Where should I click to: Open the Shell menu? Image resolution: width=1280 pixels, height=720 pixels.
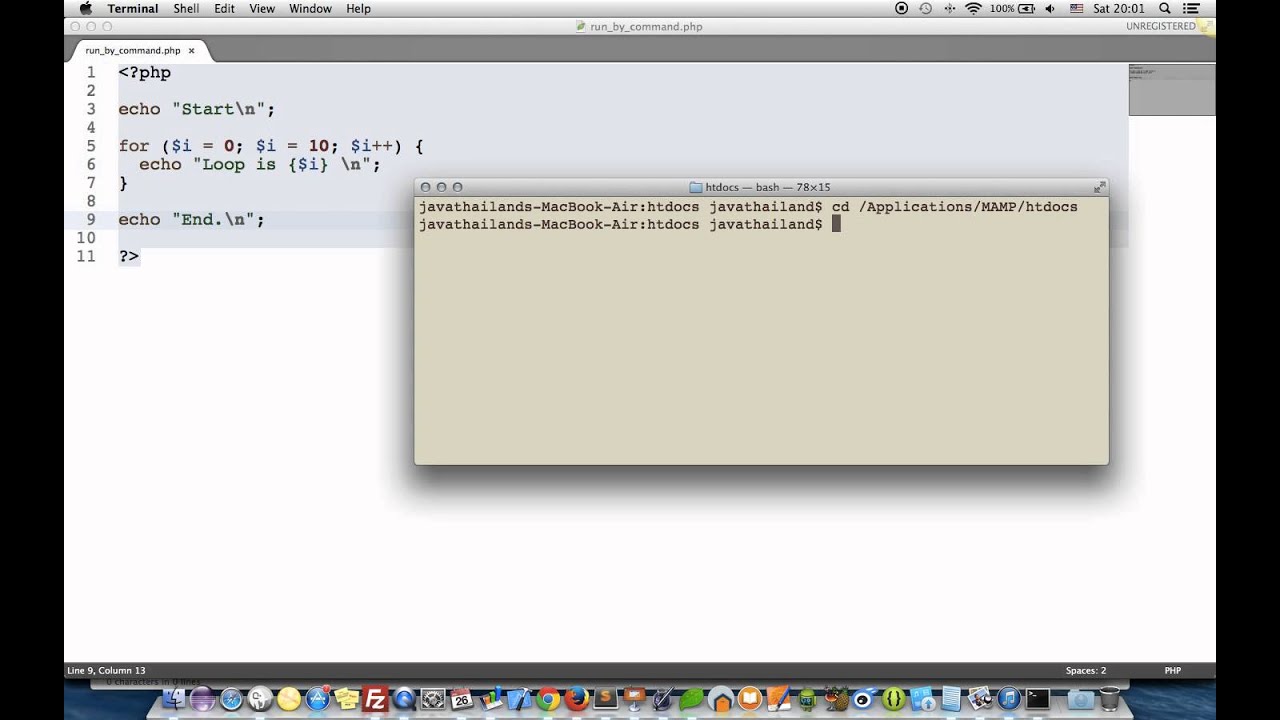(x=186, y=8)
